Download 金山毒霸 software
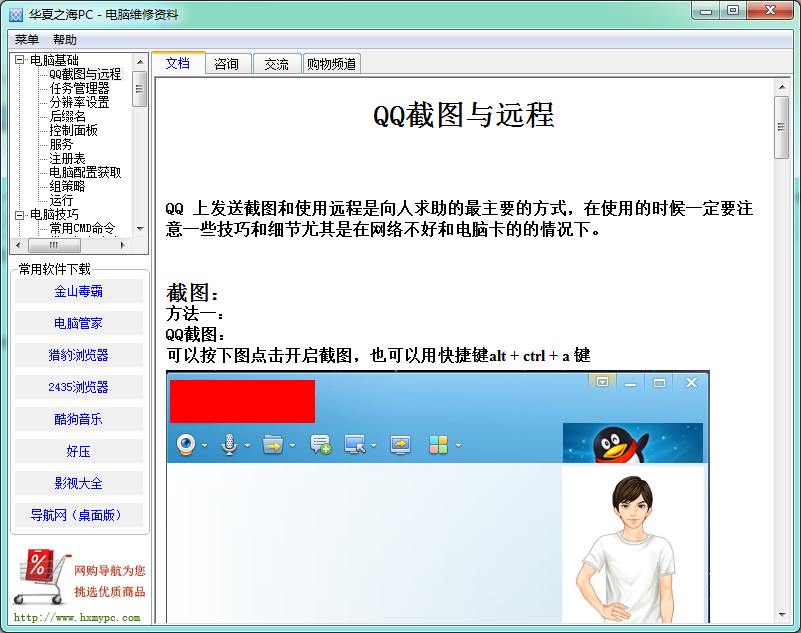The image size is (801, 633). pyautogui.click(x=79, y=291)
